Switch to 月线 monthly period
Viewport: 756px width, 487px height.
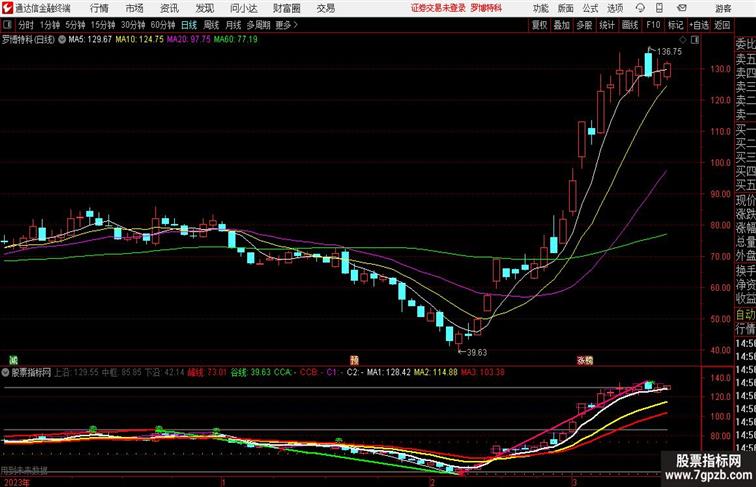click(233, 25)
